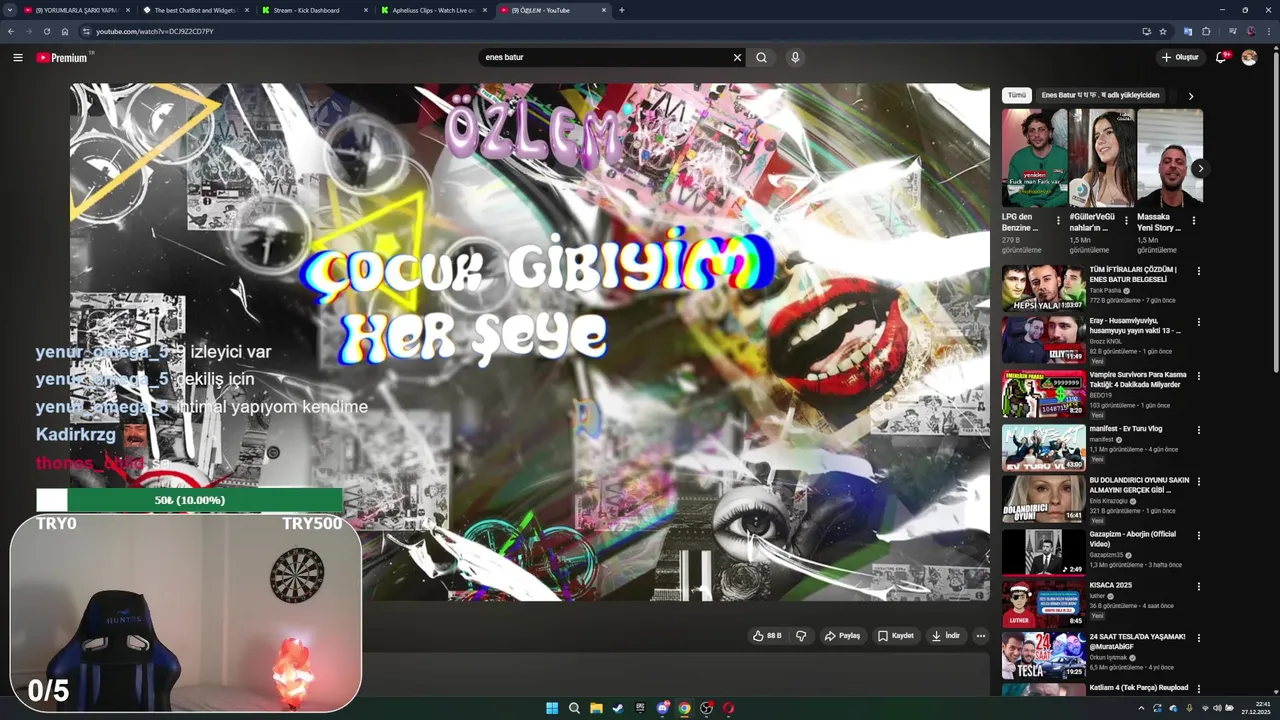The width and height of the screenshot is (1280, 720).
Task: Open the browser extensions puzzle icon
Action: [1206, 31]
